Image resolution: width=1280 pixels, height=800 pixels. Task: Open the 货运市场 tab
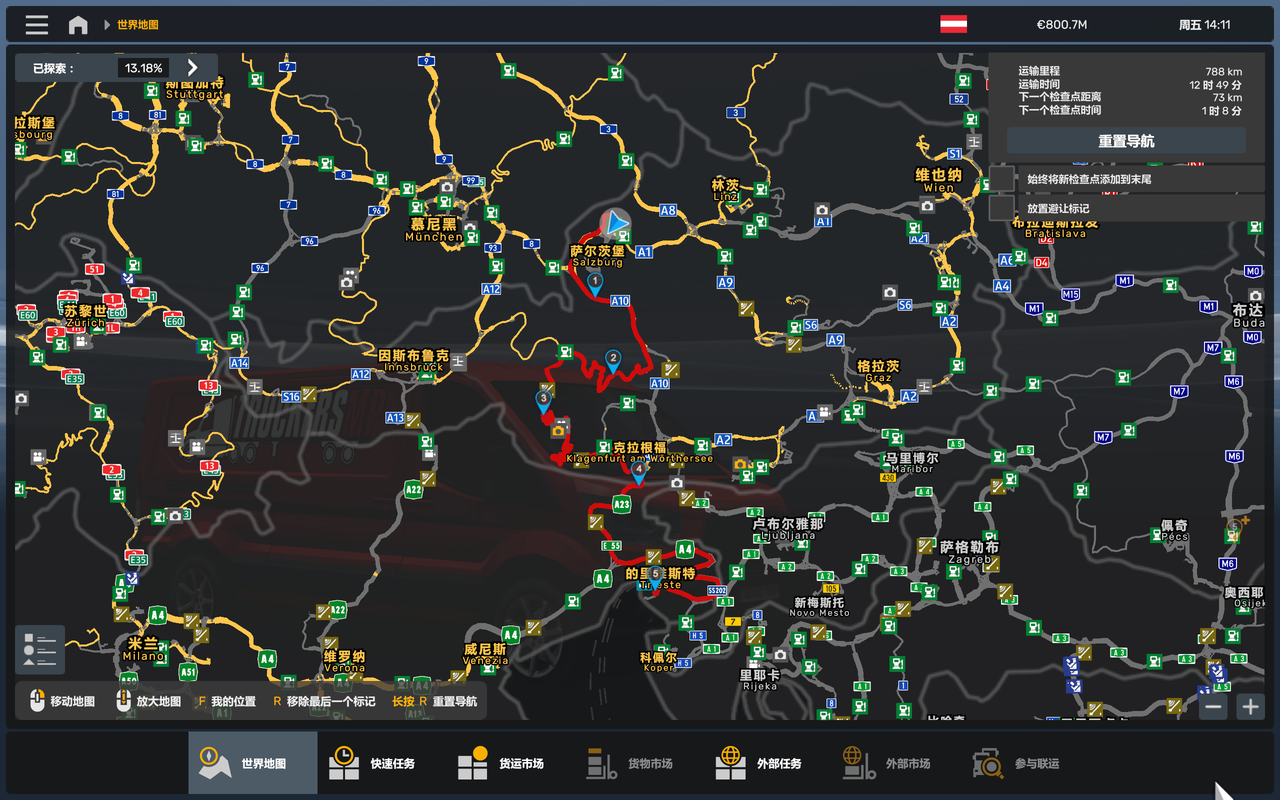(x=511, y=763)
